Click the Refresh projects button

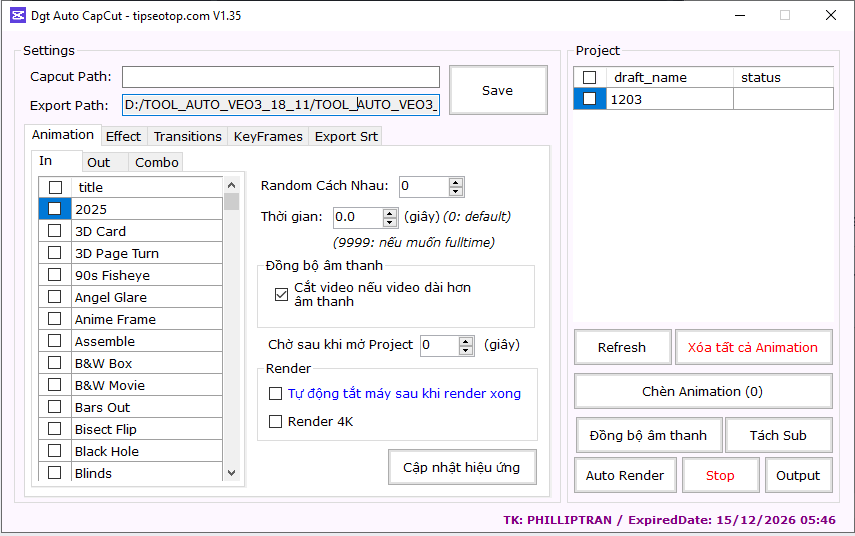622,347
